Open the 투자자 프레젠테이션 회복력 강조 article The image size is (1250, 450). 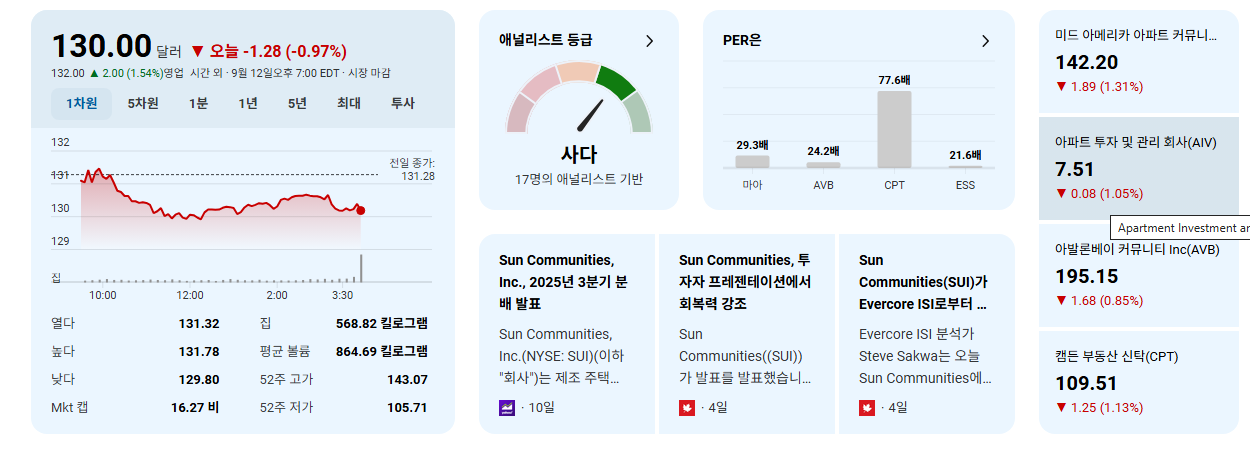tap(747, 334)
